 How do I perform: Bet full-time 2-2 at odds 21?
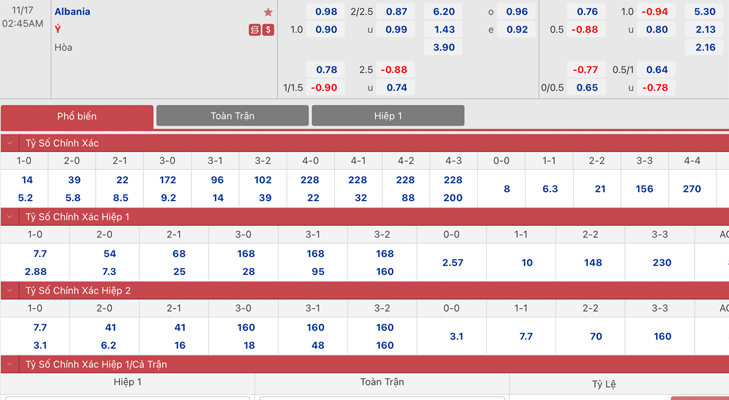click(600, 189)
